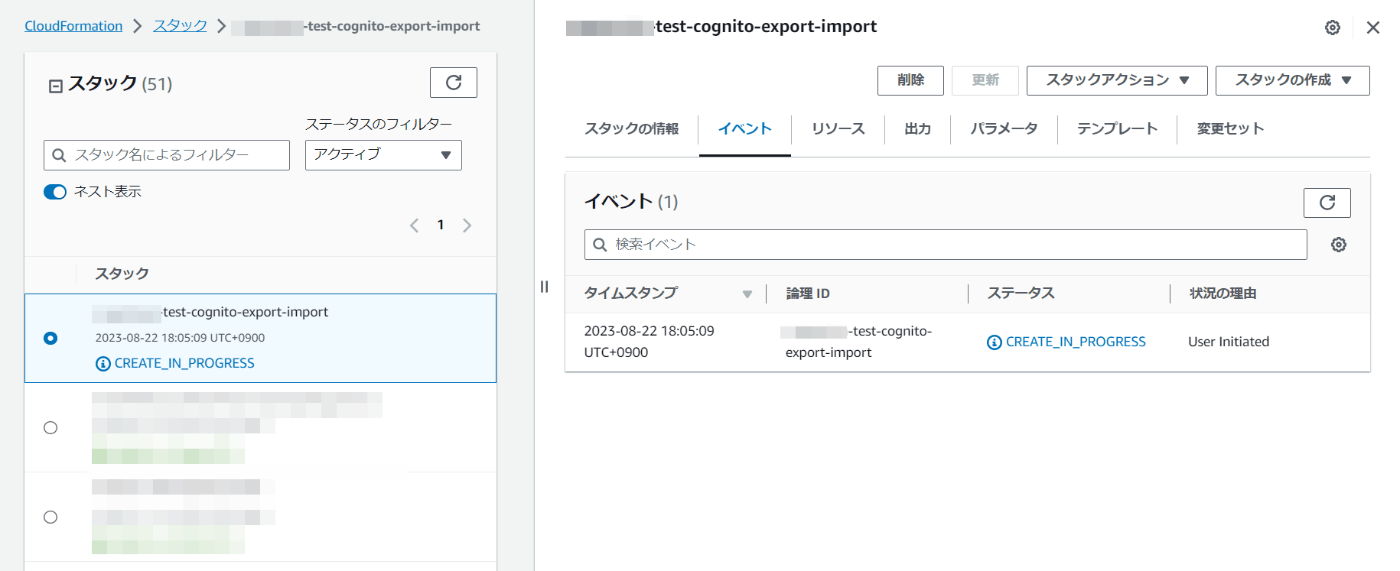Open the スタック breadcrumb link
This screenshot has height=571, width=1400.
[x=180, y=26]
